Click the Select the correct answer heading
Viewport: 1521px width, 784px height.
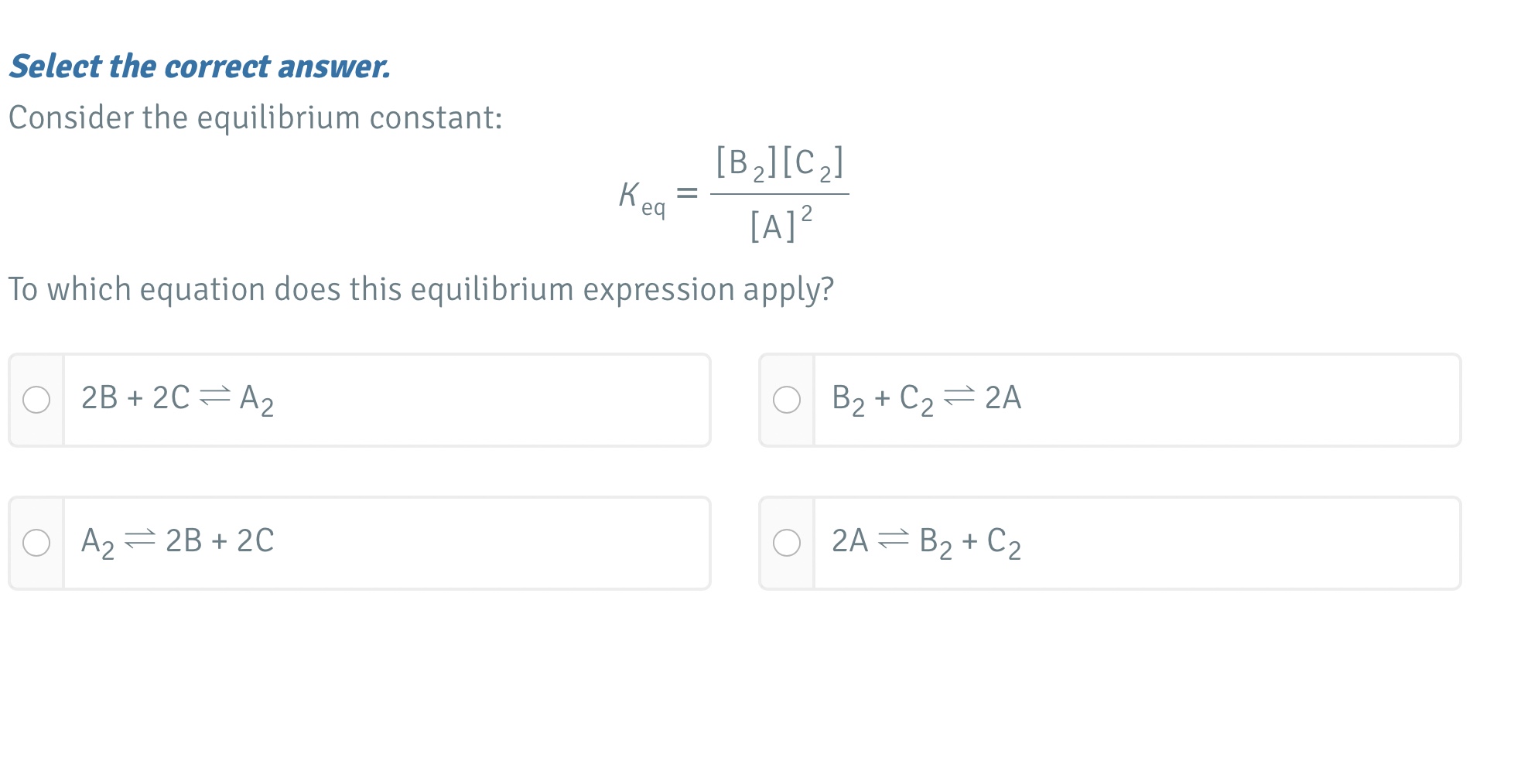click(200, 66)
